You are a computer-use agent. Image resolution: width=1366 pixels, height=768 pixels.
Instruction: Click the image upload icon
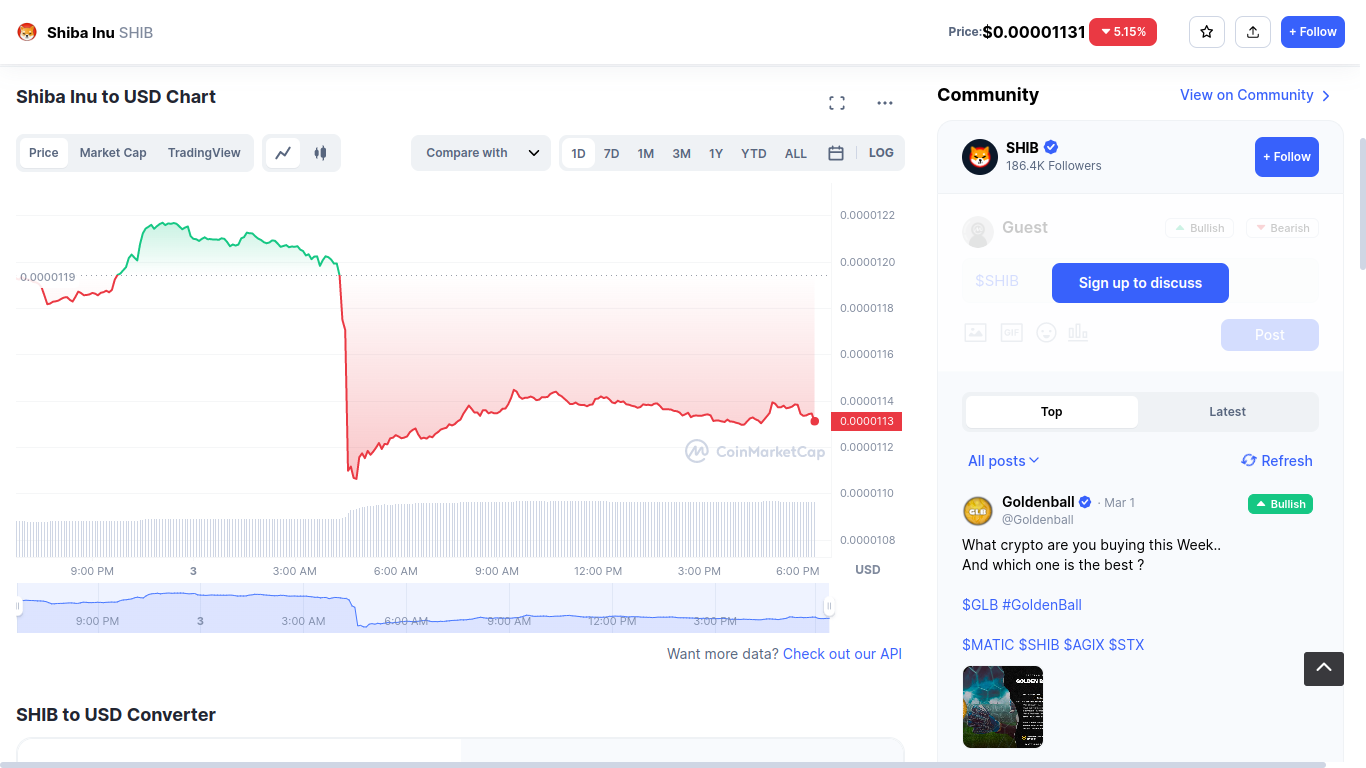coord(975,333)
